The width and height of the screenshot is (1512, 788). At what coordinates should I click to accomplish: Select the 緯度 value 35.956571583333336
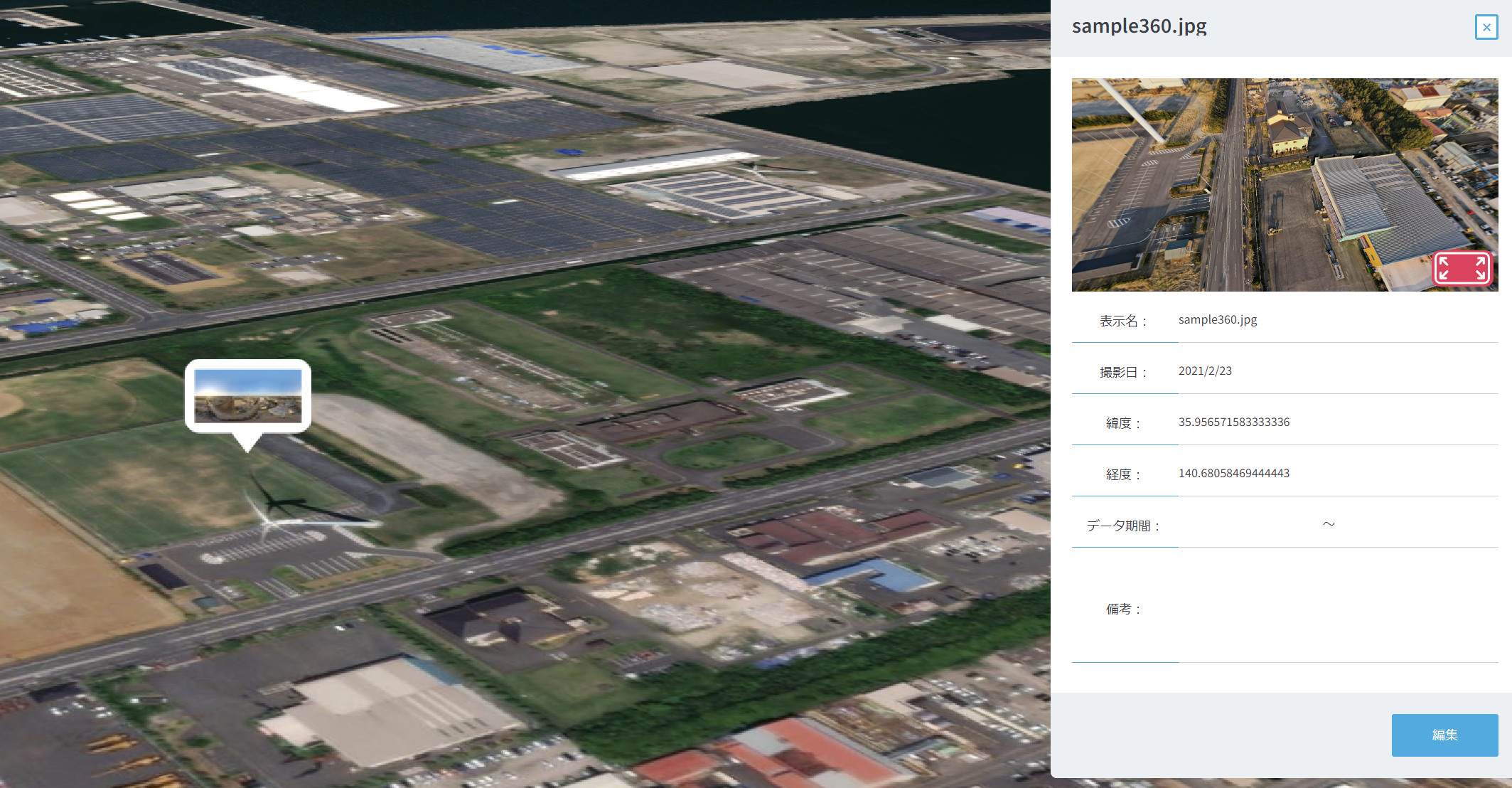1233,422
